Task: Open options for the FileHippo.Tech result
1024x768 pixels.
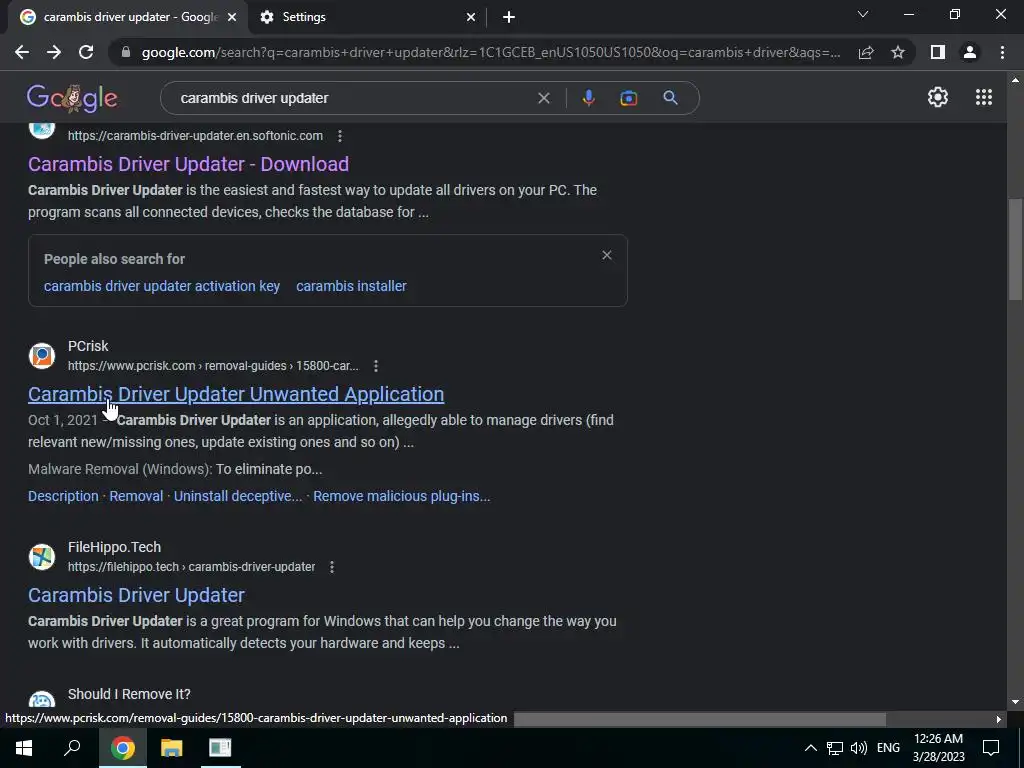Action: 332,567
